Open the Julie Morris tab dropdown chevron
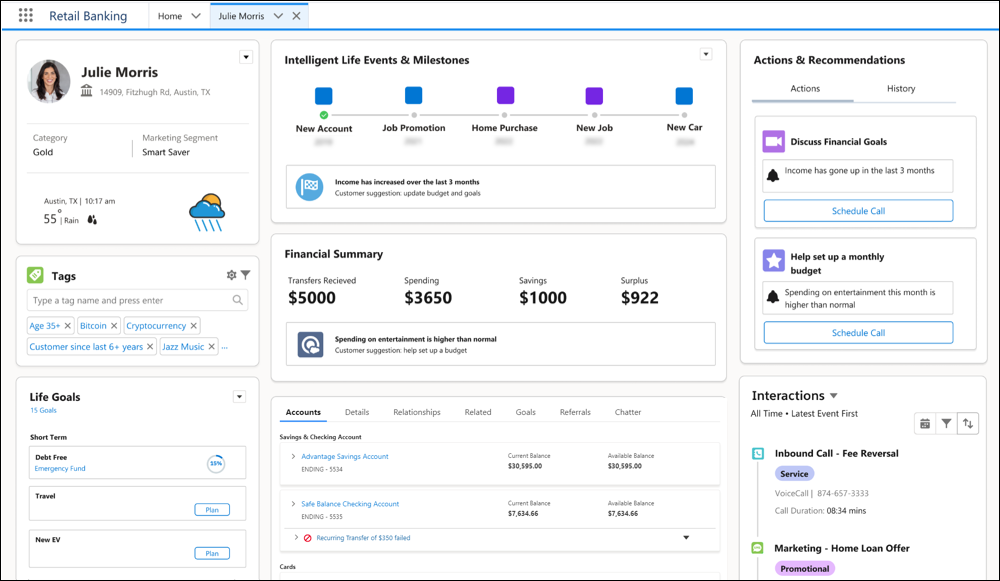 coord(278,16)
